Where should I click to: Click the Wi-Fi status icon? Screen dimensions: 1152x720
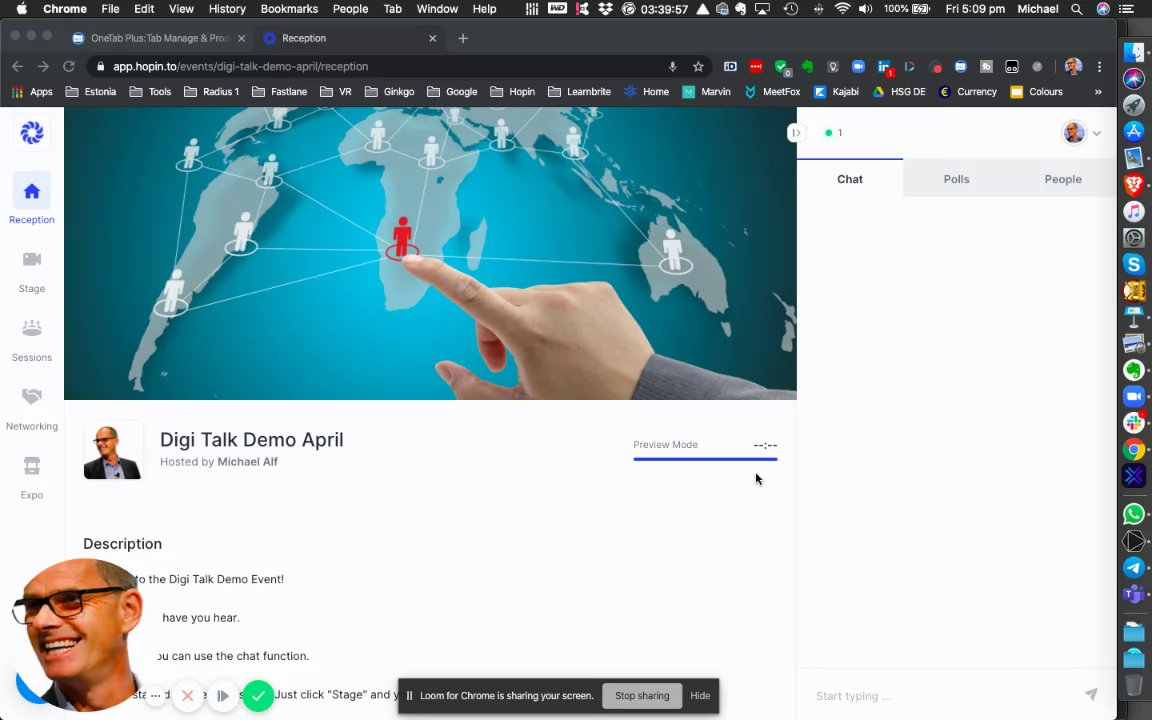842,9
